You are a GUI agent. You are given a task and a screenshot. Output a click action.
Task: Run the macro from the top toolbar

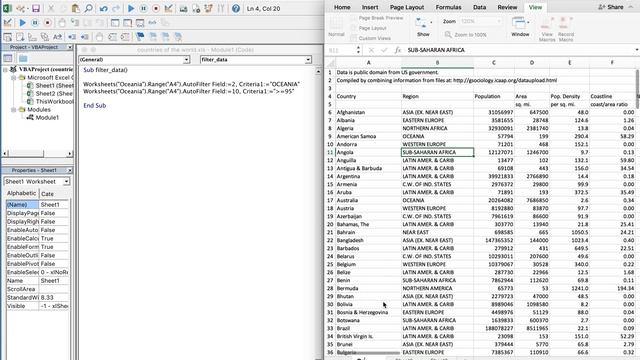pos(131,8)
